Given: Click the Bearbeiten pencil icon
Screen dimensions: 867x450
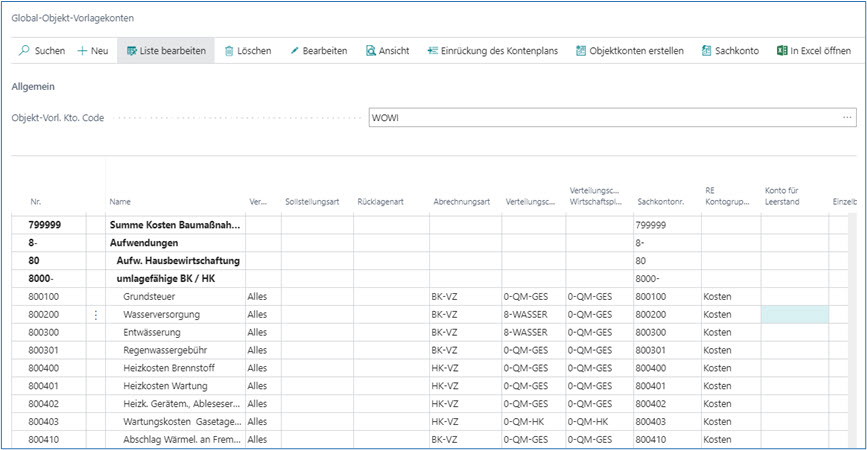Looking at the screenshot, I should (294, 51).
